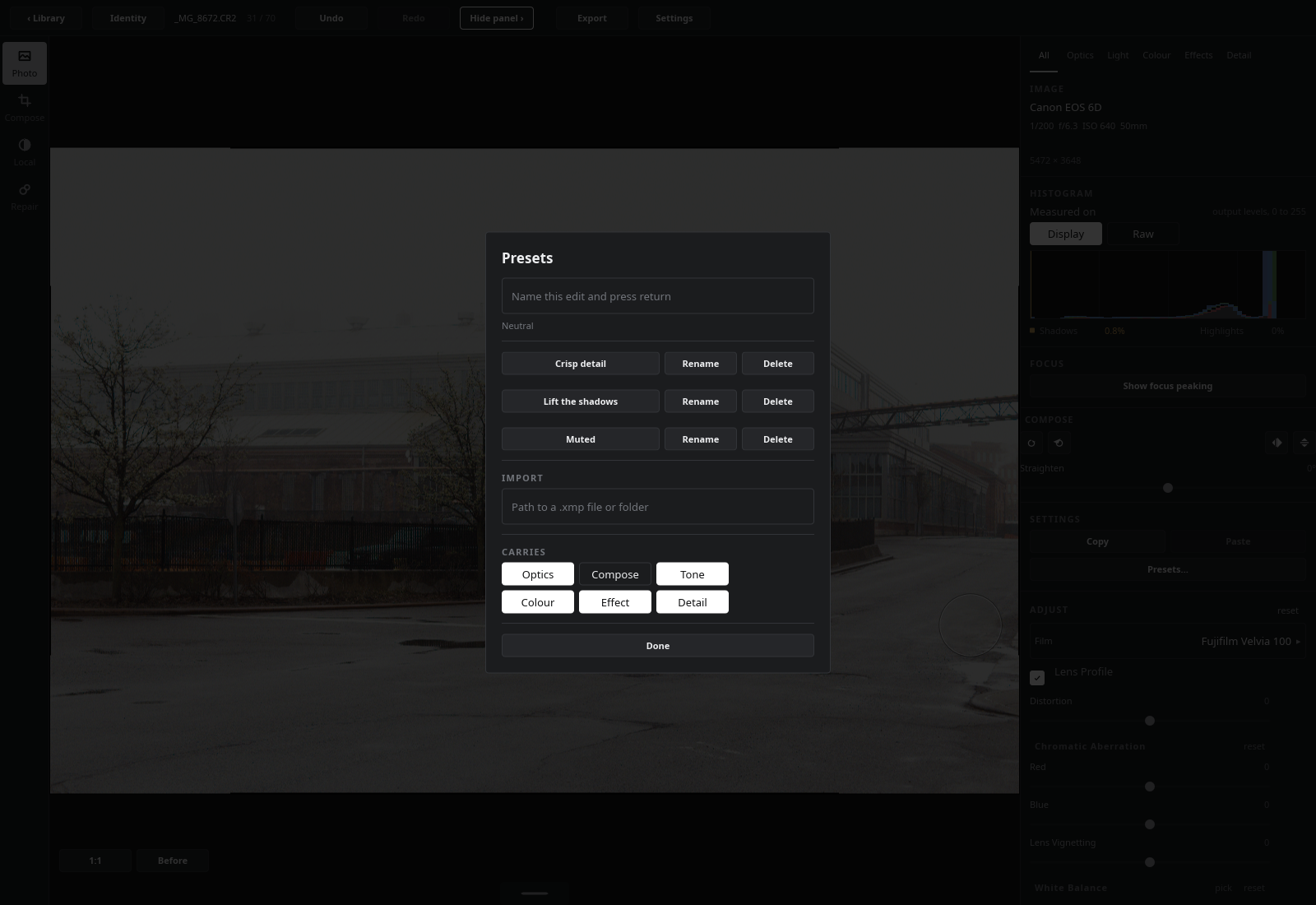Uncheck the Lens Profile checkbox

click(1037, 678)
